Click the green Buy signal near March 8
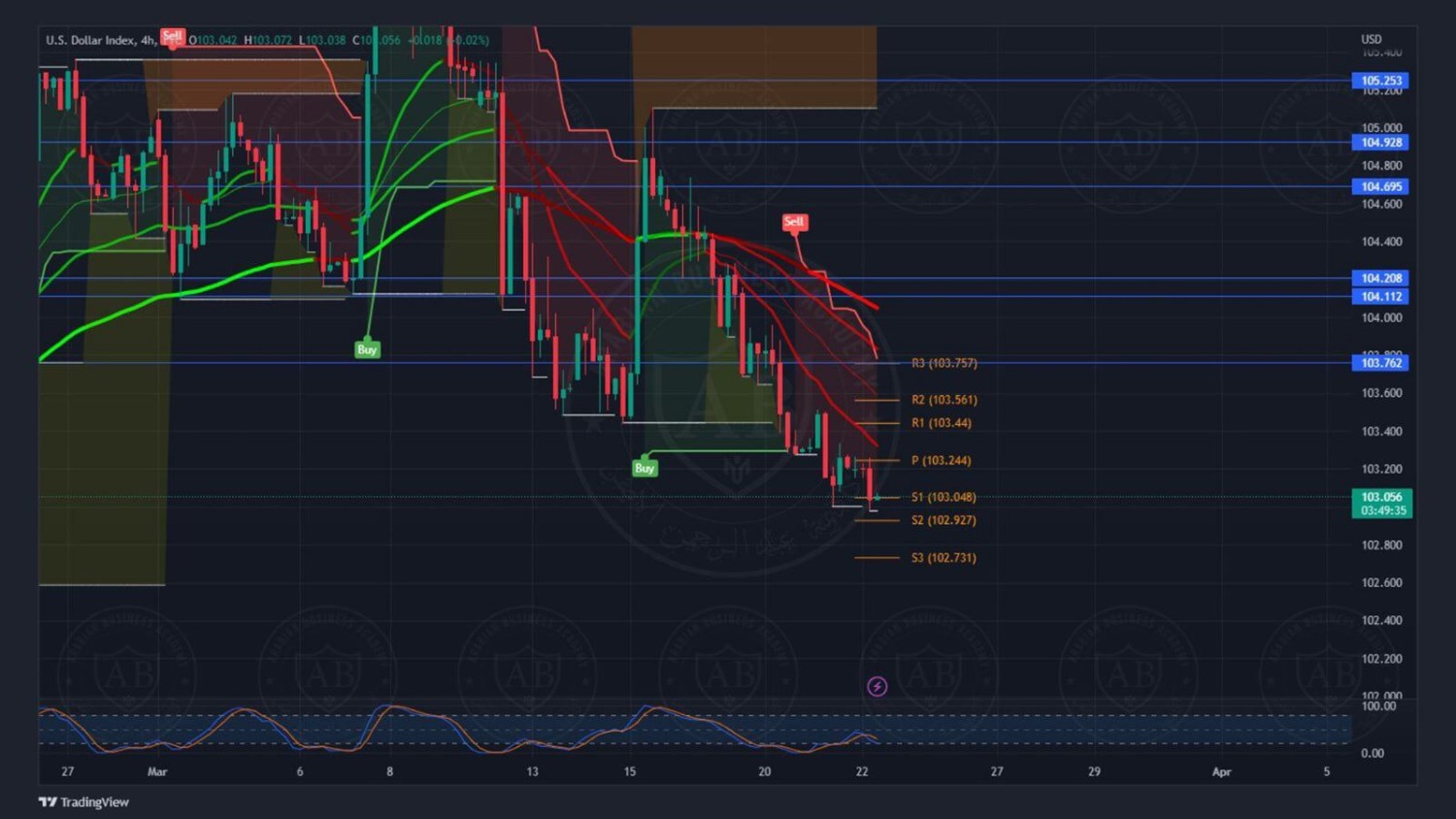 point(367,349)
